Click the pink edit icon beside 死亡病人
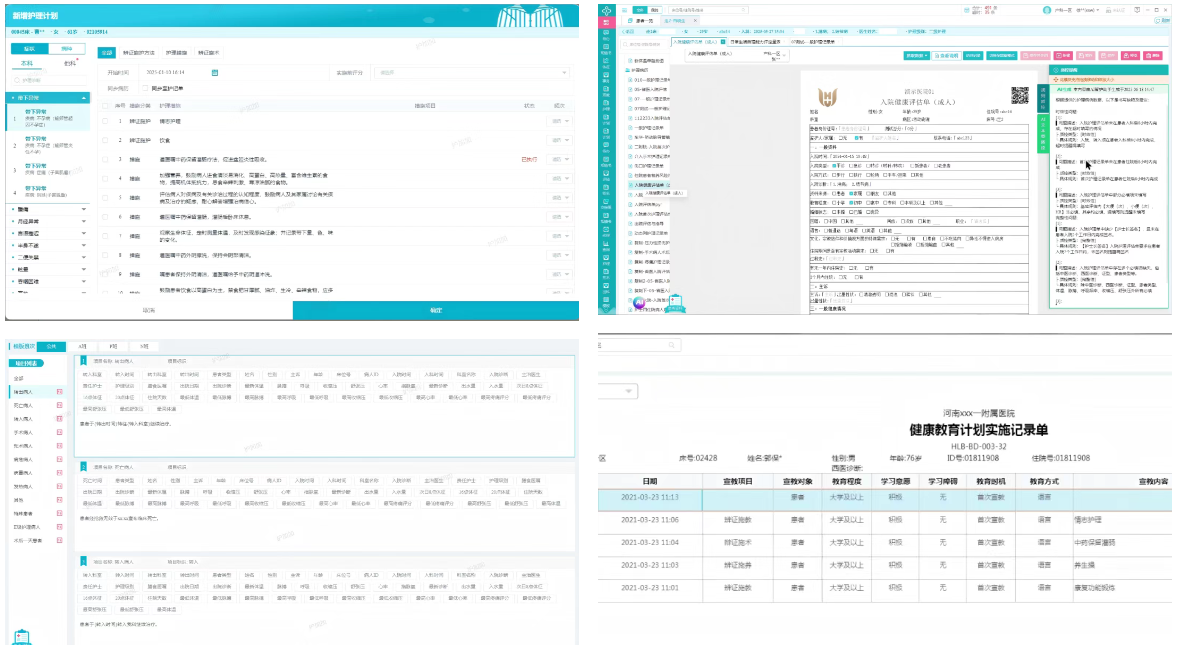This screenshot has height=652, width=1179. pyautogui.click(x=60, y=406)
